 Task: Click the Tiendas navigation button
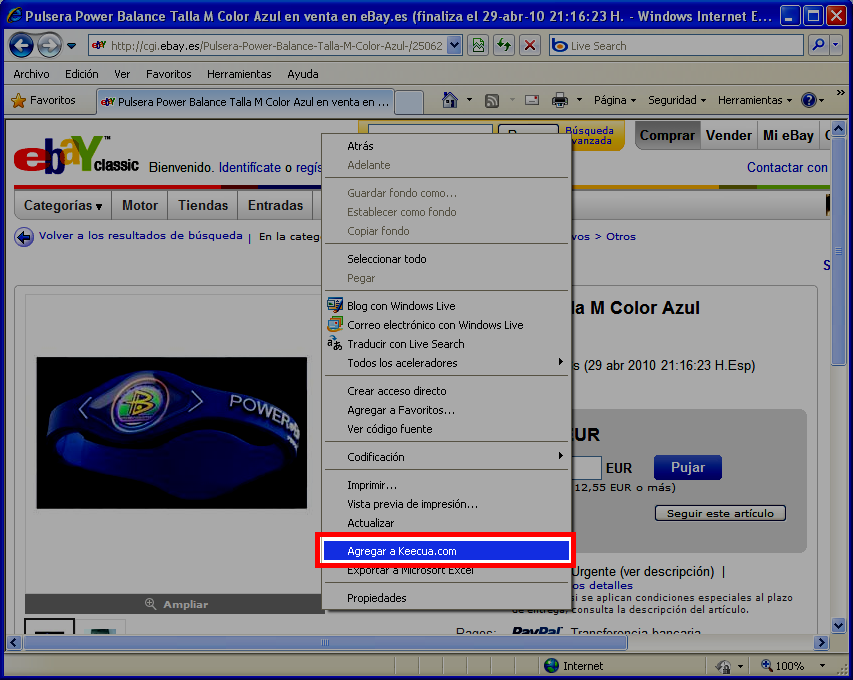(203, 206)
